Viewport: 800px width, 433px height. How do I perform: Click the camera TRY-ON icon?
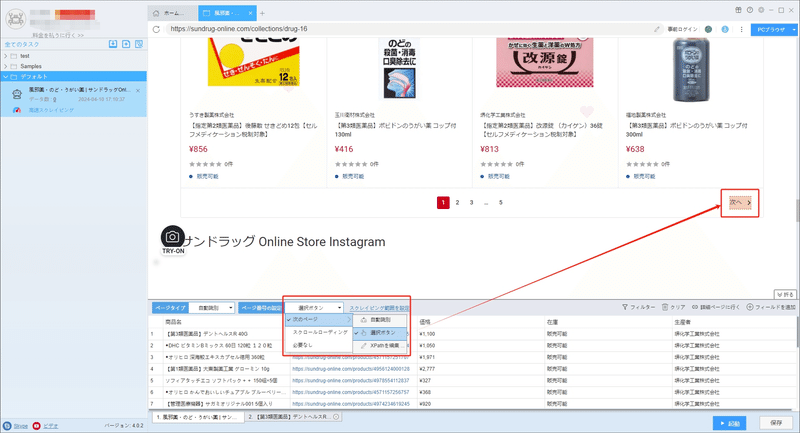(x=173, y=237)
